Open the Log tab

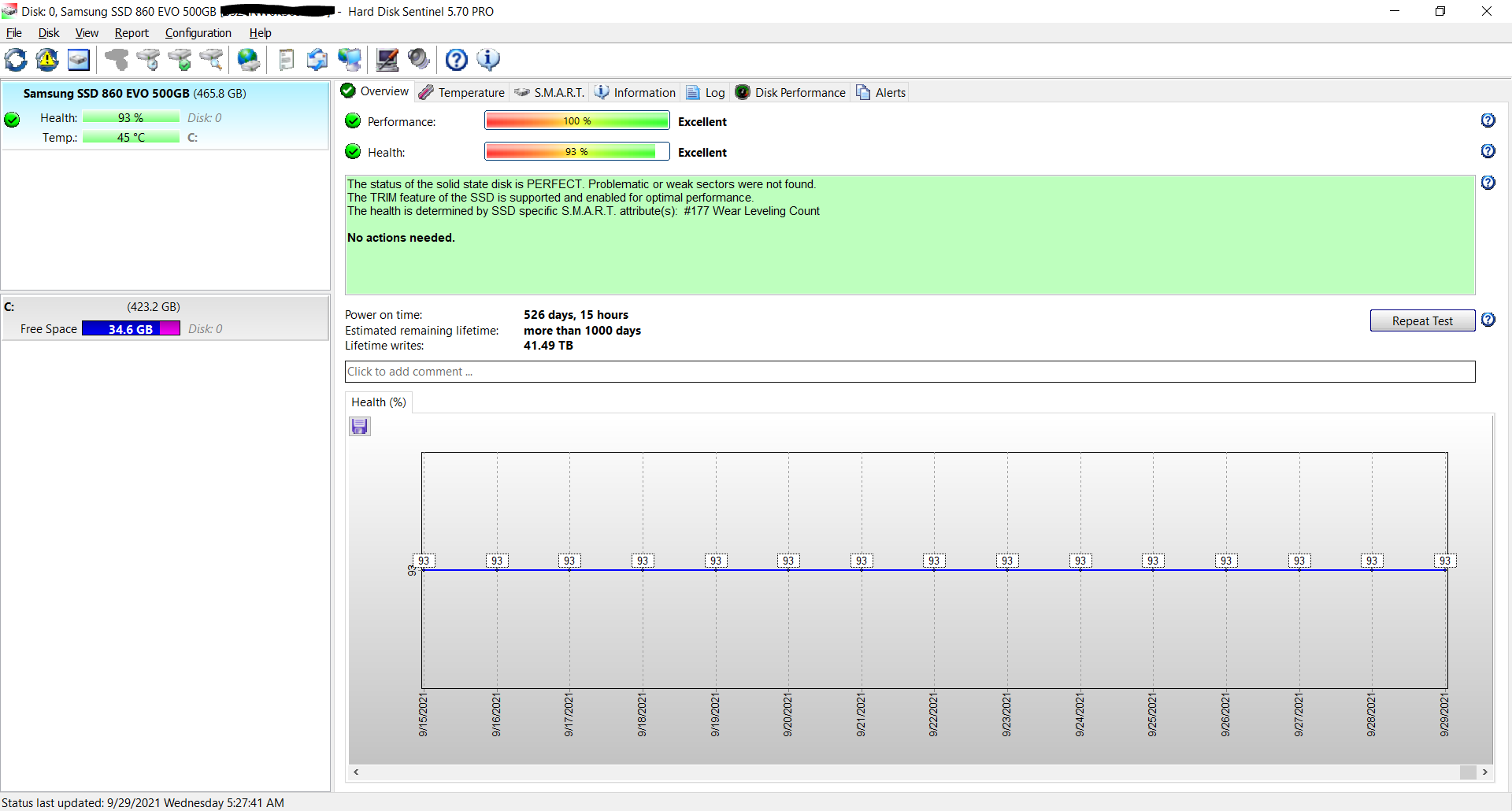[x=706, y=92]
